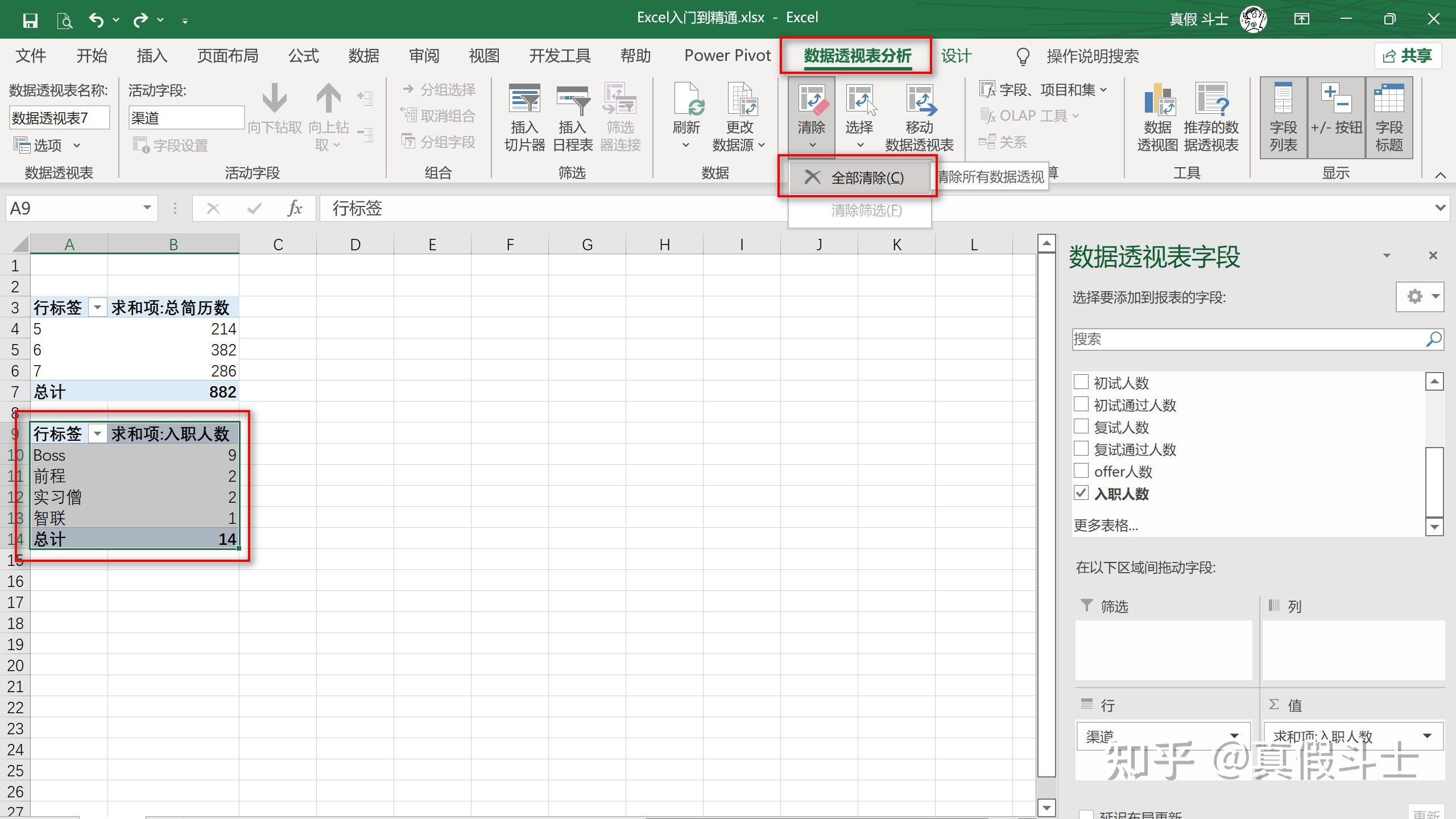The image size is (1456, 819).
Task: Expand the Name Box dropdown arrow
Action: click(147, 208)
